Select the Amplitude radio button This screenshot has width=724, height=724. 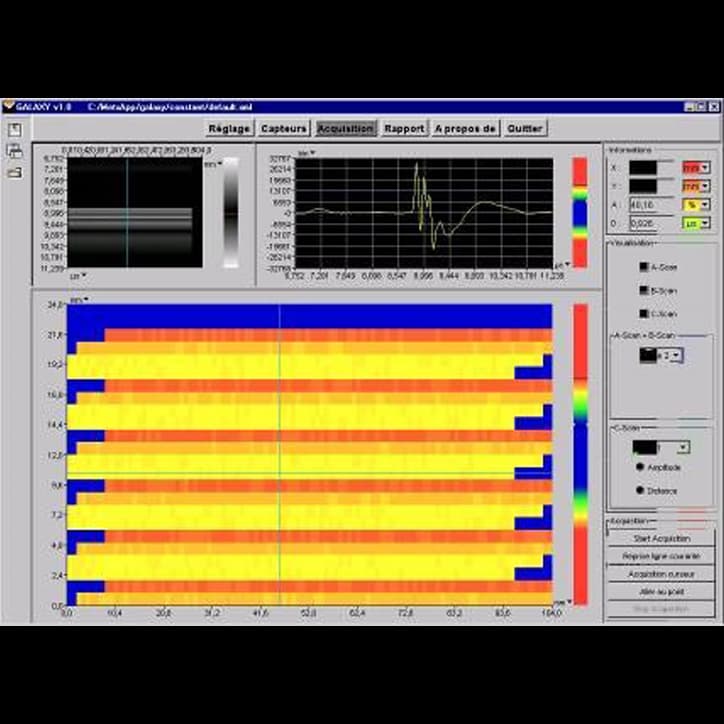[640, 467]
